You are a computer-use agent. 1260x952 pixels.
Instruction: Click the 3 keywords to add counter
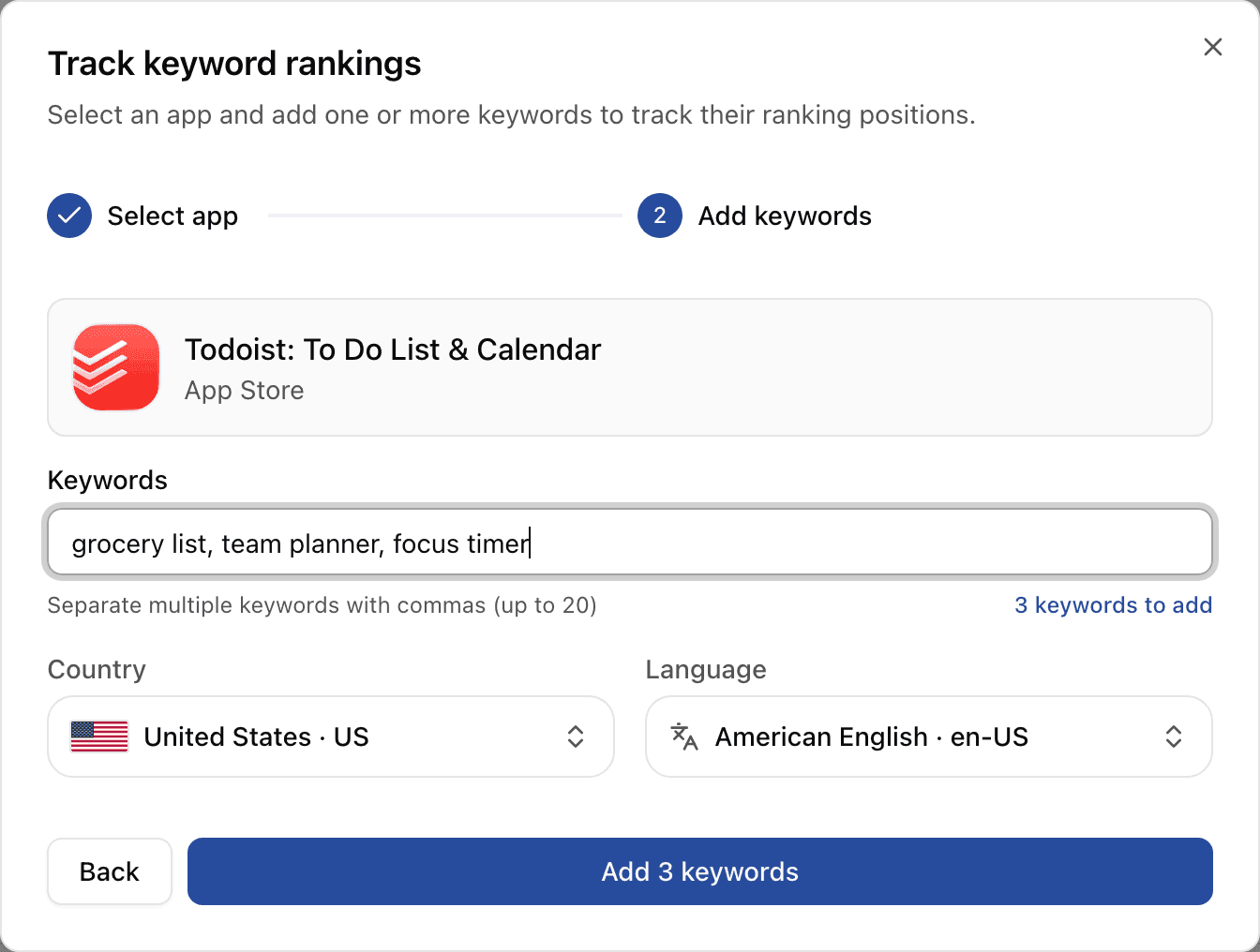pyautogui.click(x=1114, y=605)
